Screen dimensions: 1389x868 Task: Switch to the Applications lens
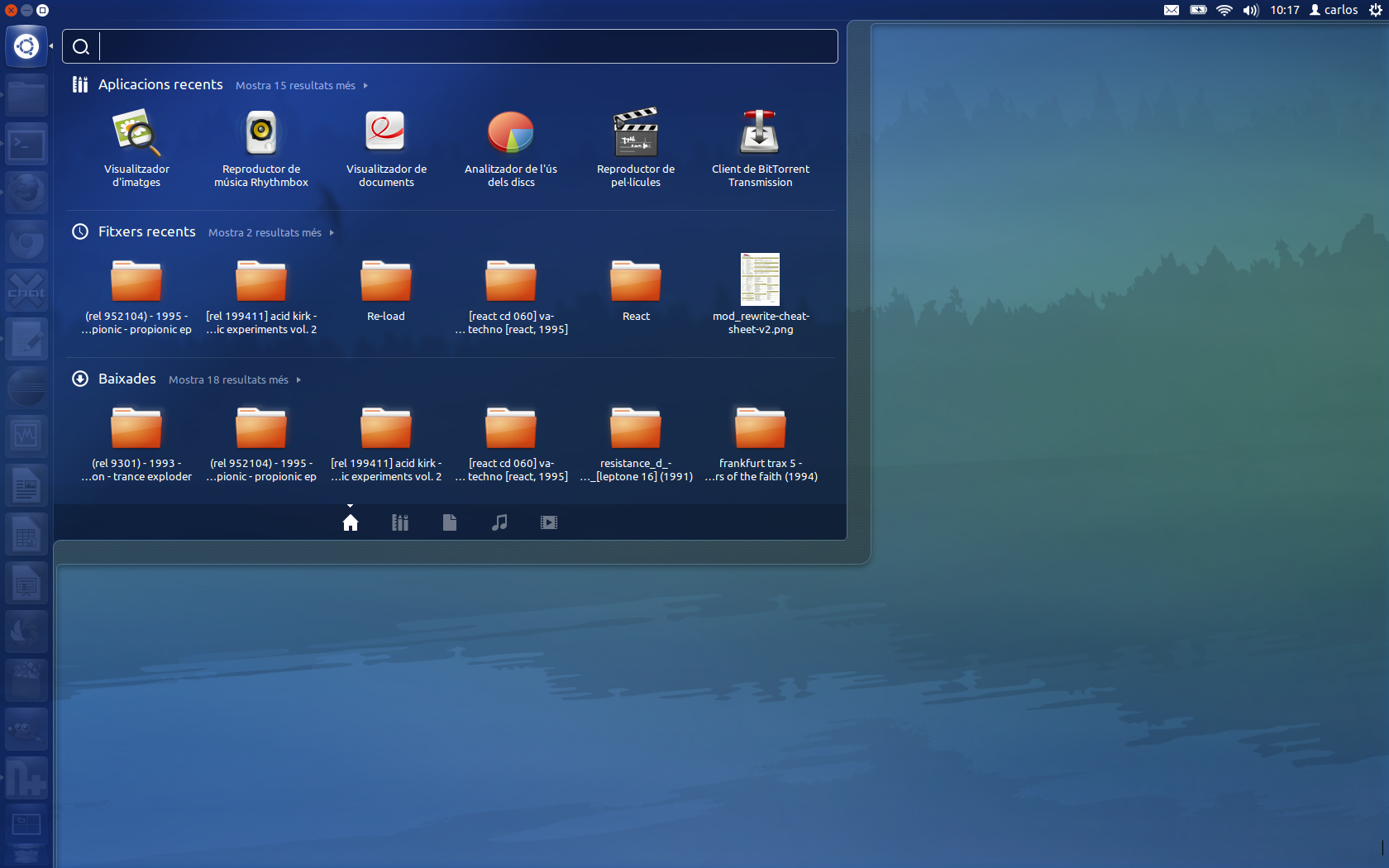(x=399, y=522)
